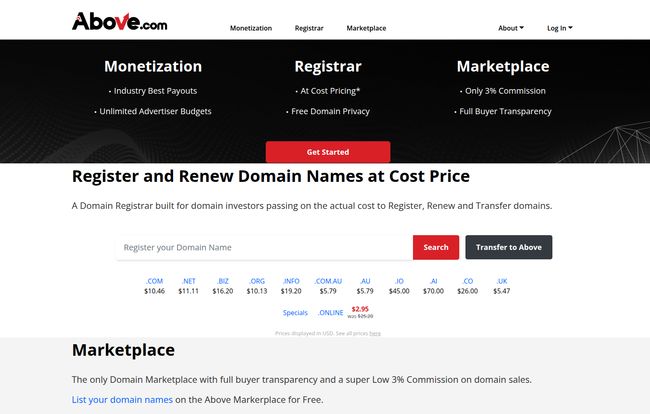Click the $2.95 special price
Viewport: 650px width, 414px height.
point(360,309)
